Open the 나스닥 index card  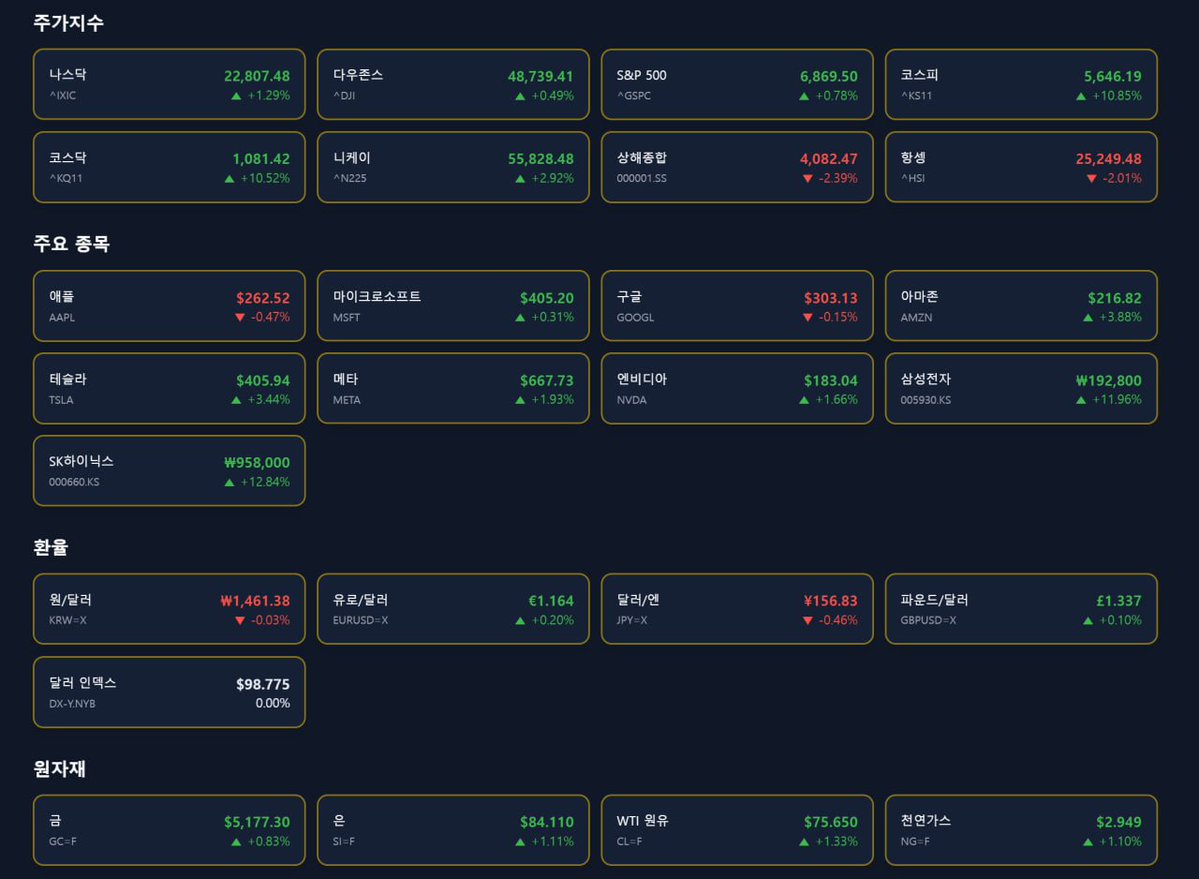click(169, 85)
